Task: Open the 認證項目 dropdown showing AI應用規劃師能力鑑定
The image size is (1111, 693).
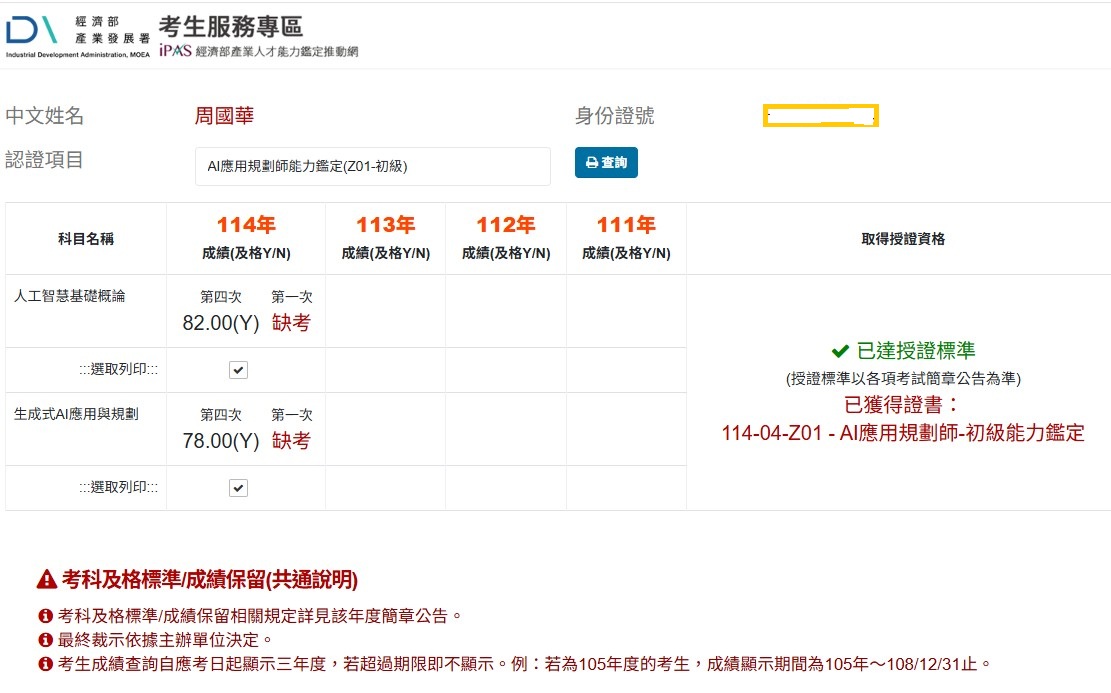Action: [x=372, y=166]
